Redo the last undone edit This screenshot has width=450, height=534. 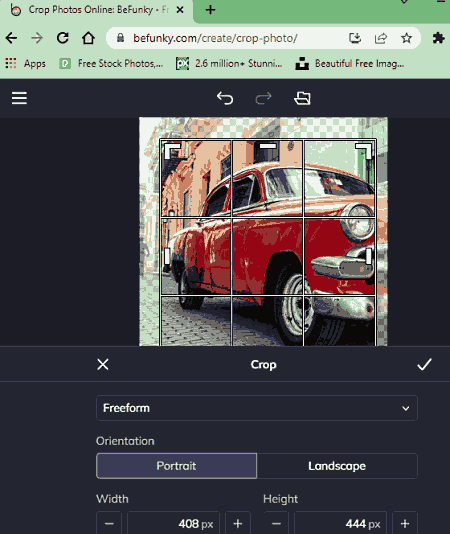[x=263, y=98]
